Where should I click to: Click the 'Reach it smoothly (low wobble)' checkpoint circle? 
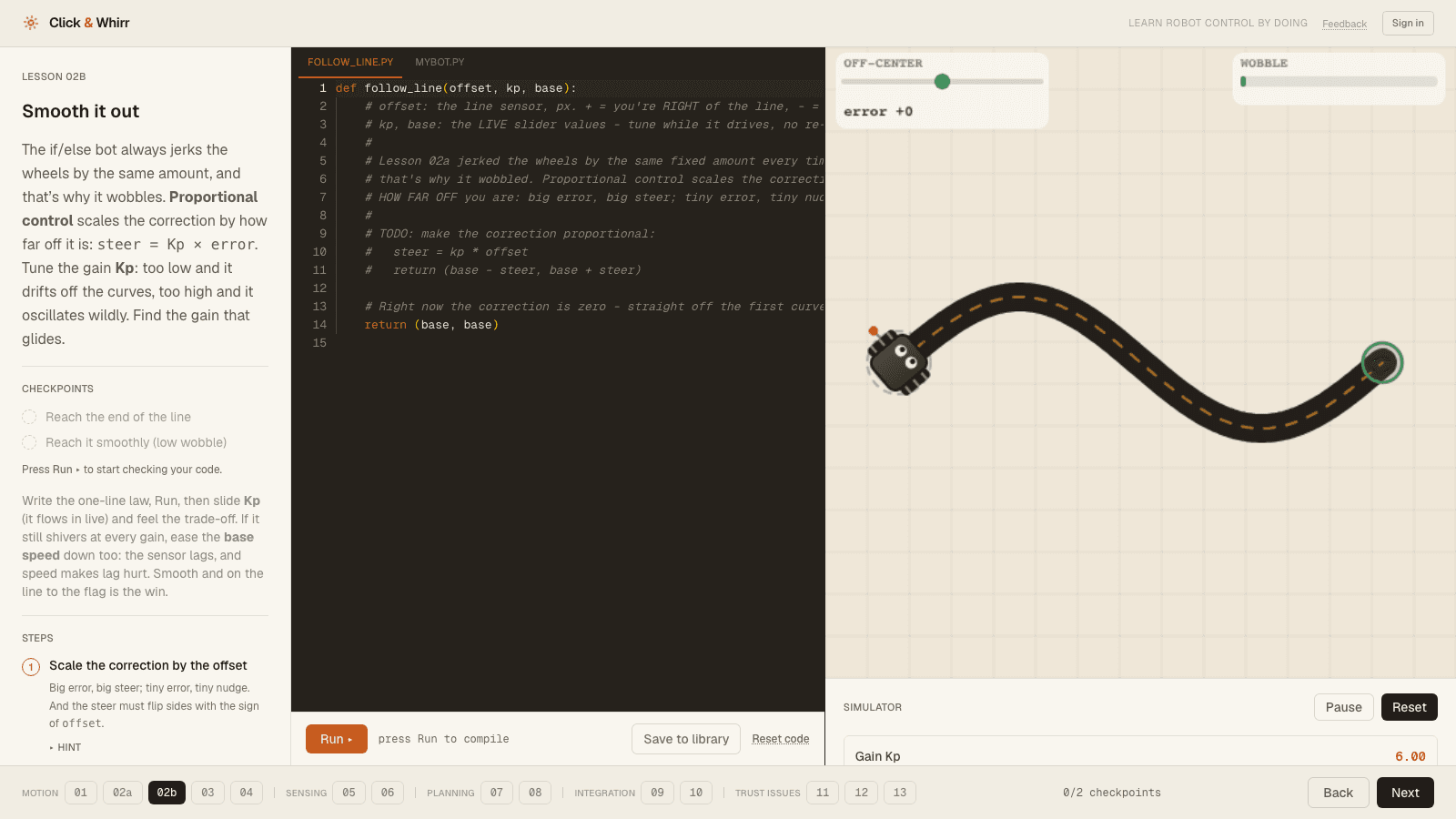(29, 442)
